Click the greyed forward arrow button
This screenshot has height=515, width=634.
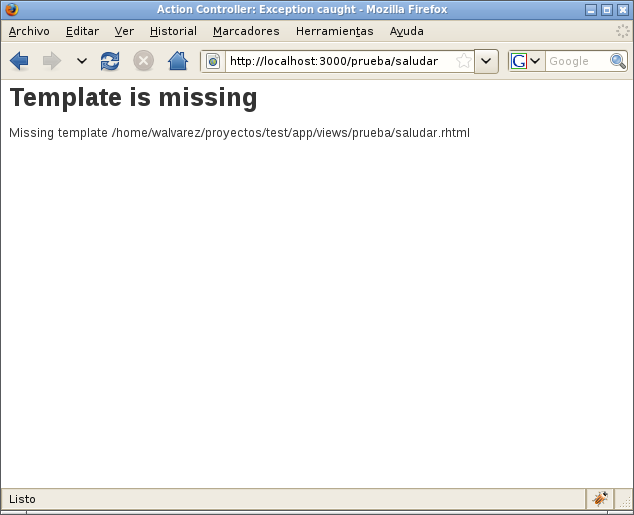pyautogui.click(x=52, y=61)
